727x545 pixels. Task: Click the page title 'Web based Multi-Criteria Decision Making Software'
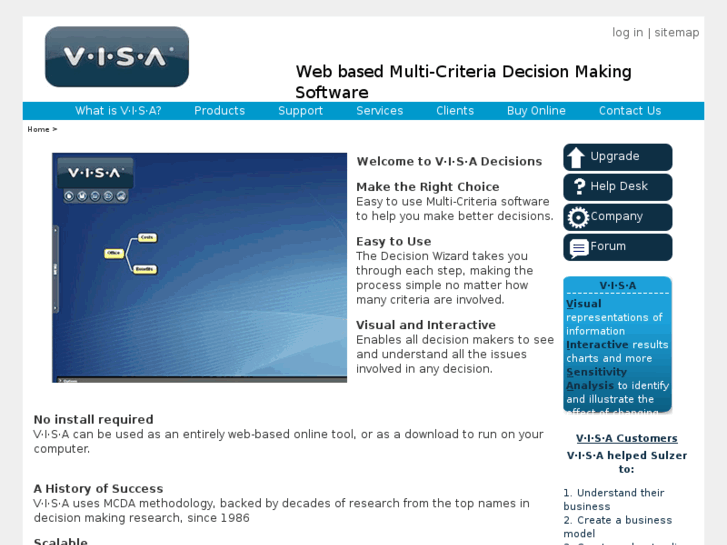tap(464, 82)
